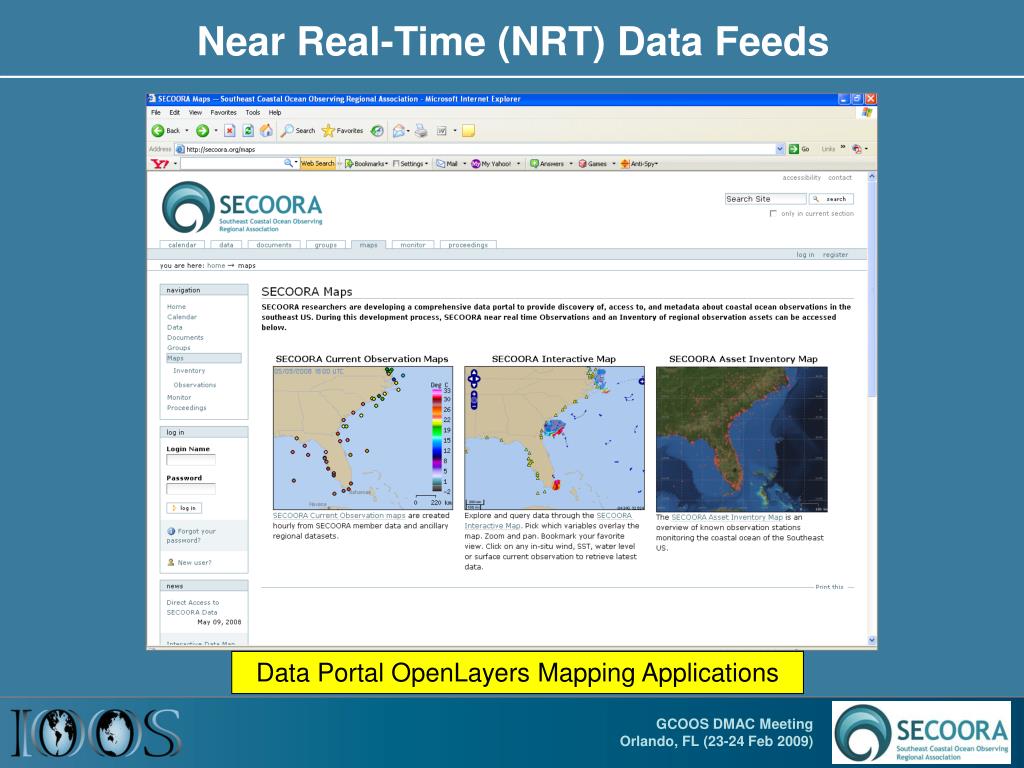Click the Yahoo Y! logo icon
This screenshot has height=768, width=1024.
pos(160,164)
